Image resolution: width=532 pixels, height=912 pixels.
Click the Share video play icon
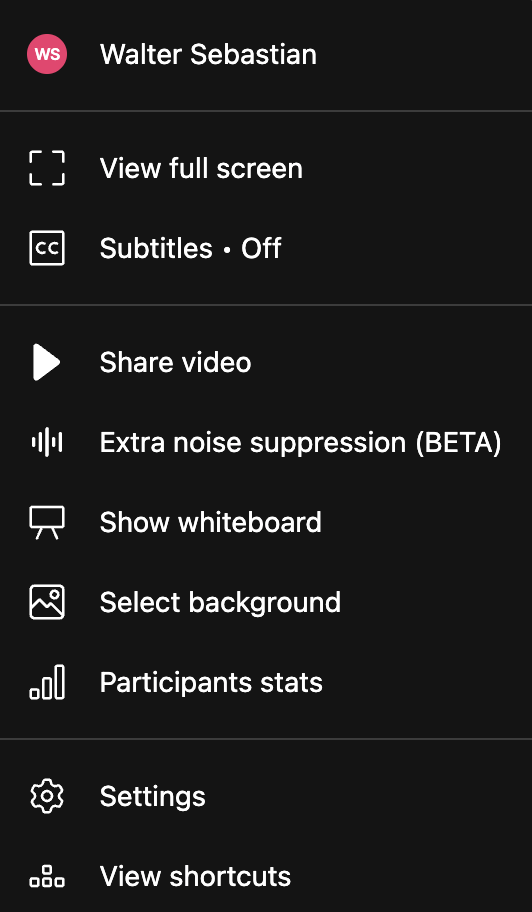click(47, 362)
